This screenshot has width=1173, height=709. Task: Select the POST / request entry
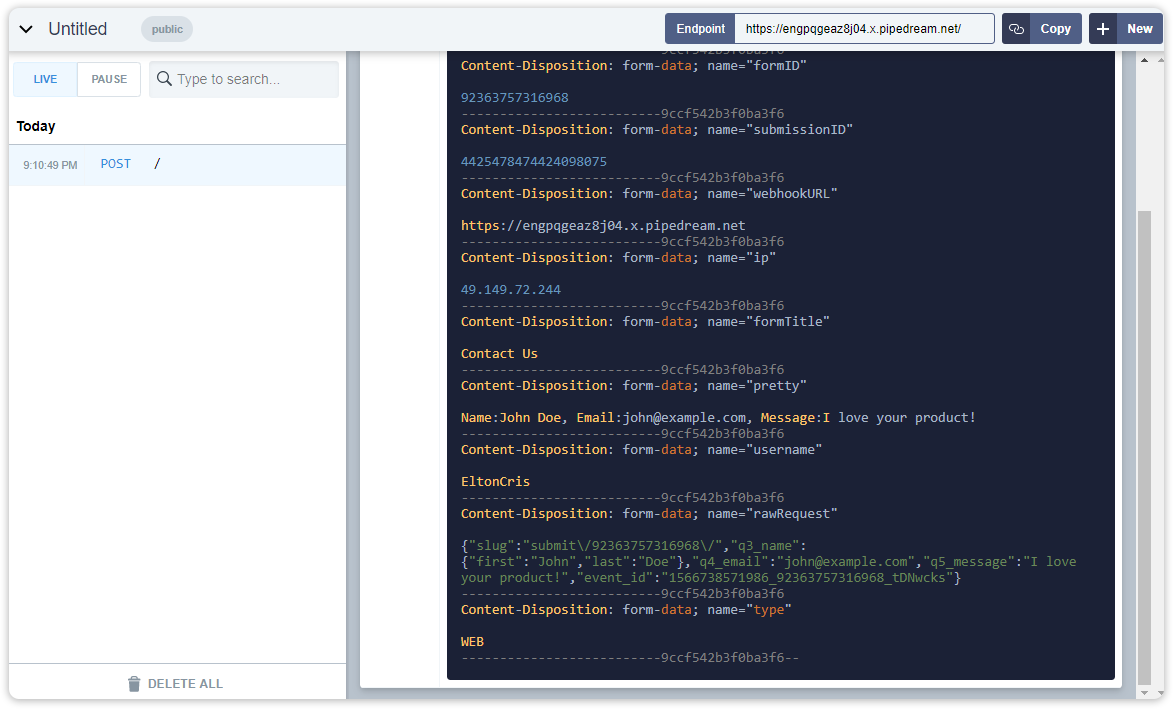[177, 164]
